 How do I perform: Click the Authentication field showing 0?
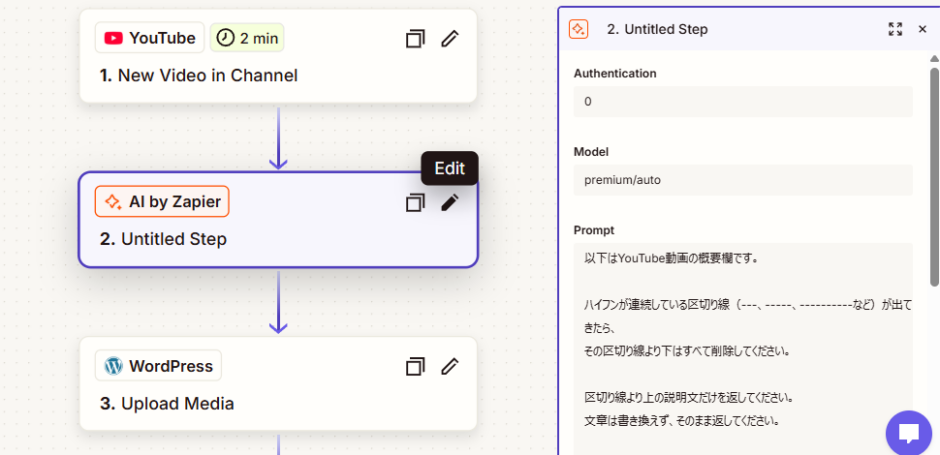(743, 101)
